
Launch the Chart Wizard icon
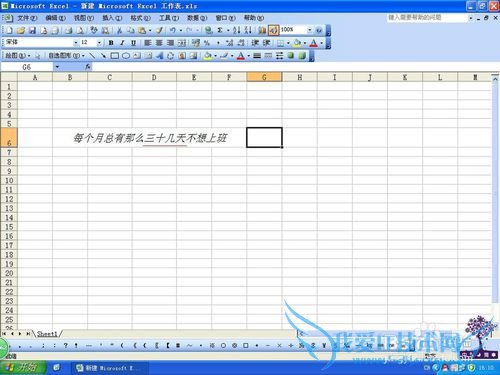point(262,30)
